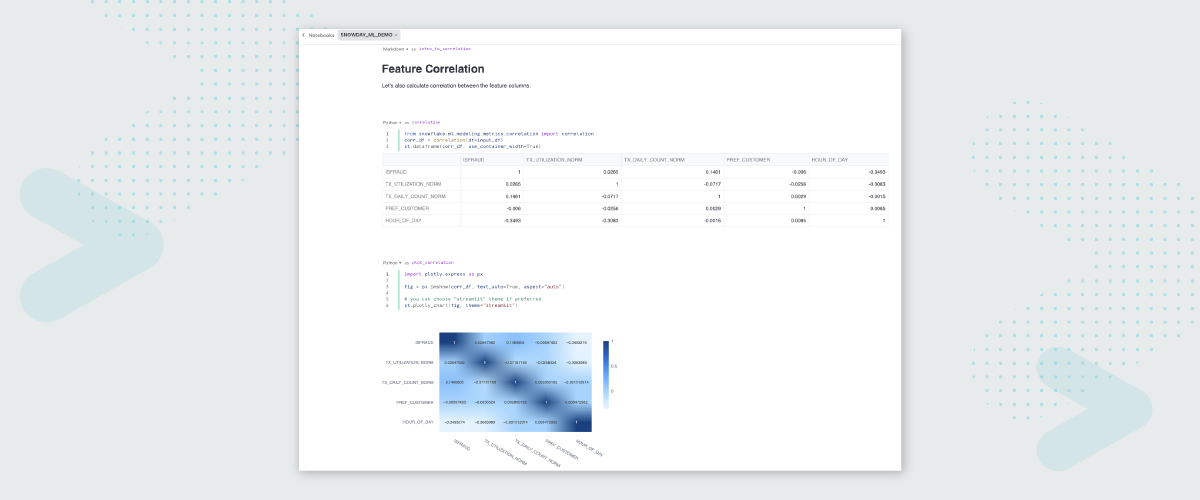Open the SNOWDAY_ML_DEMO notebook dropdown
Image resolution: width=1200 pixels, height=500 pixels.
(369, 35)
